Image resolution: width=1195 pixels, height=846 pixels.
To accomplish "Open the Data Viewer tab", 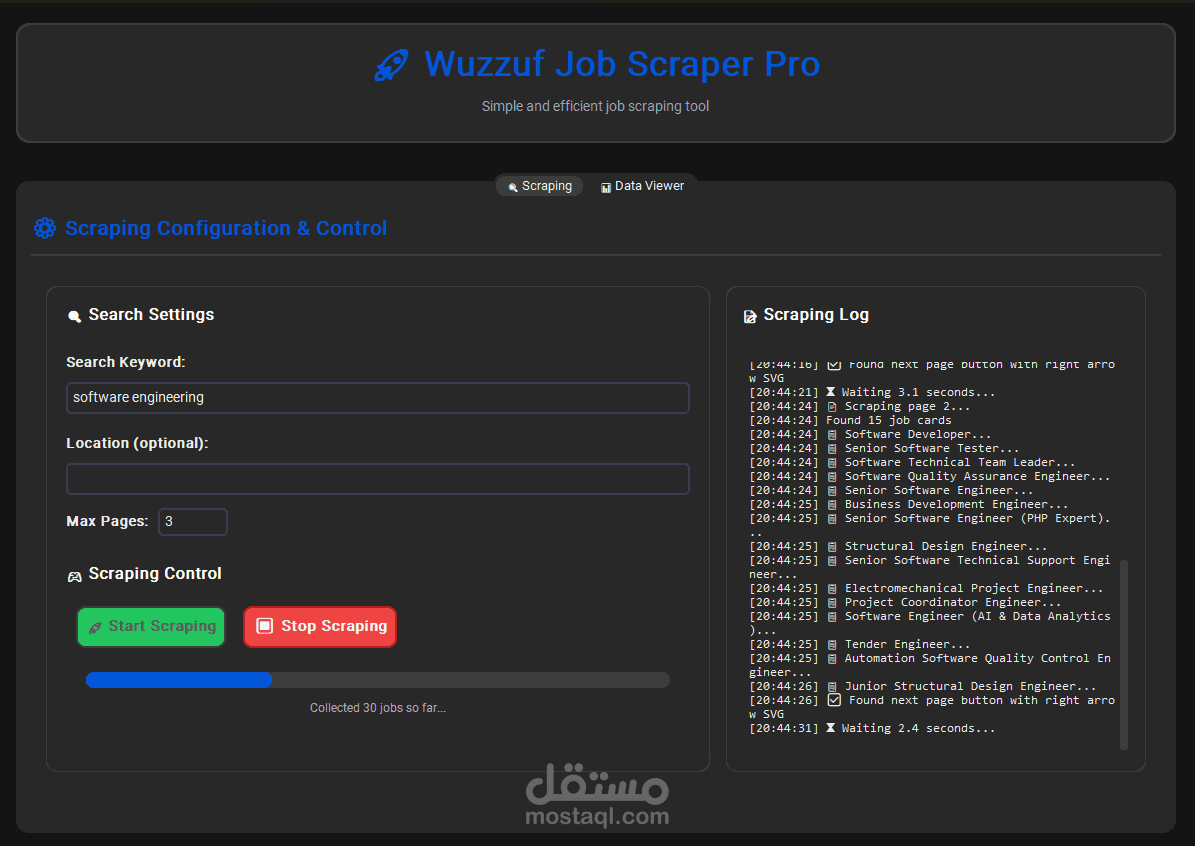I will (x=642, y=186).
